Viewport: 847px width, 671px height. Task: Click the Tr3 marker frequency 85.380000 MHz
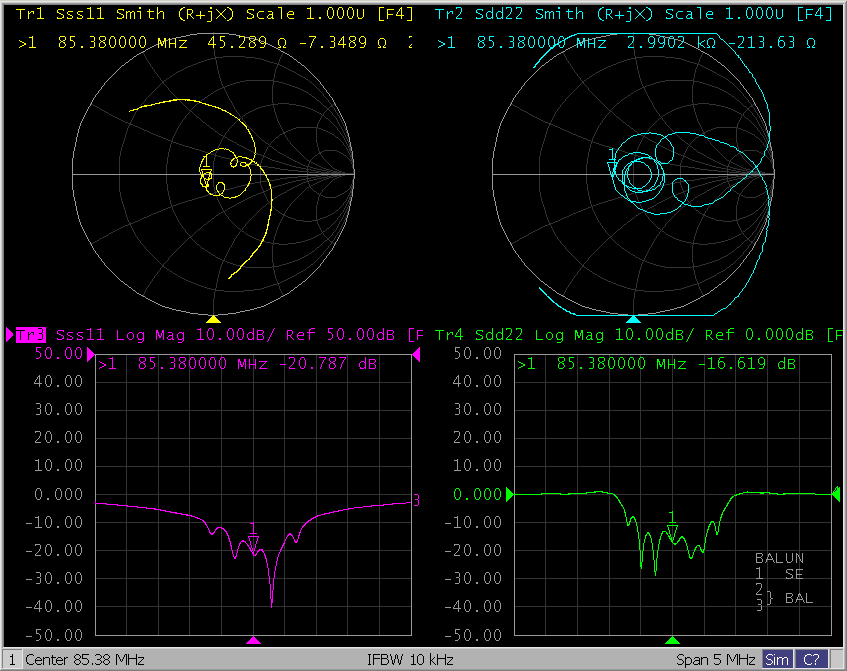(203, 364)
